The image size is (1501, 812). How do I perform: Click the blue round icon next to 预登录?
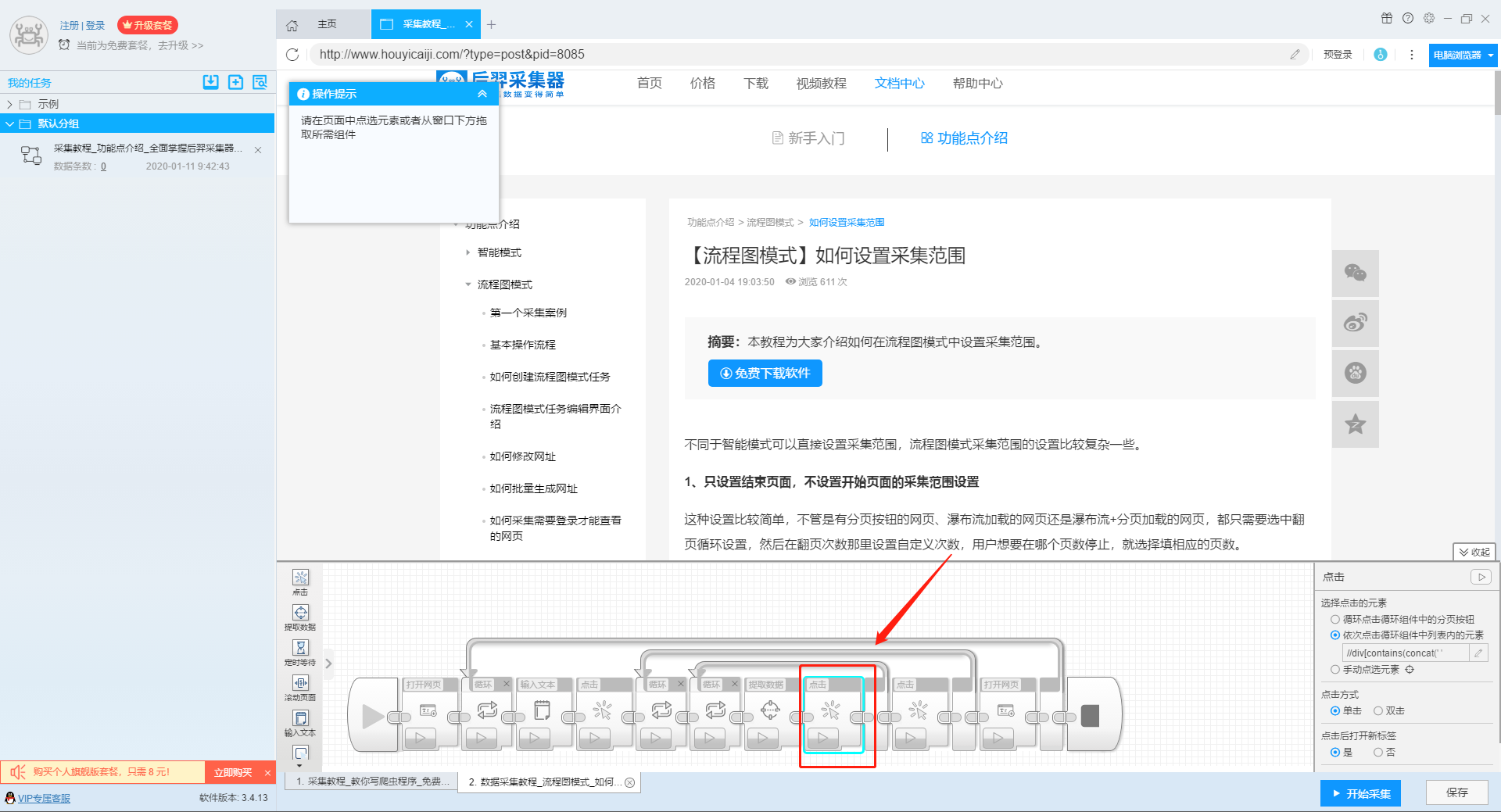click(x=1381, y=55)
